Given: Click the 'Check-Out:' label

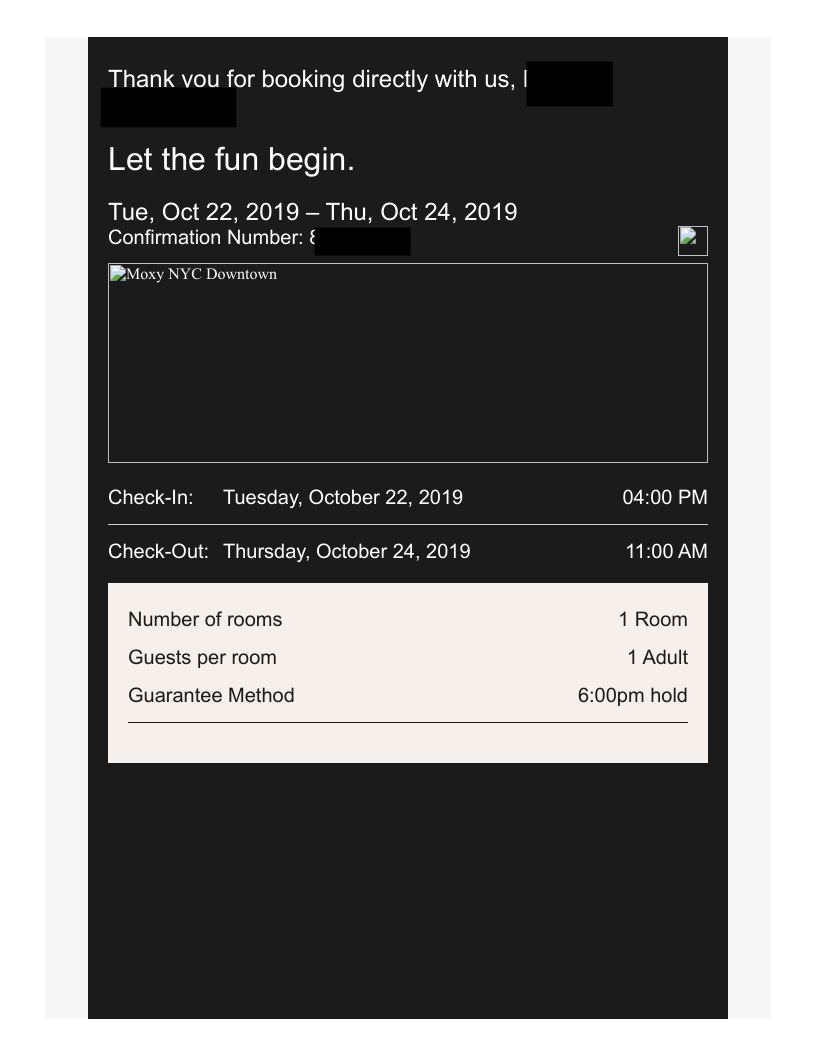Looking at the screenshot, I should tap(158, 551).
